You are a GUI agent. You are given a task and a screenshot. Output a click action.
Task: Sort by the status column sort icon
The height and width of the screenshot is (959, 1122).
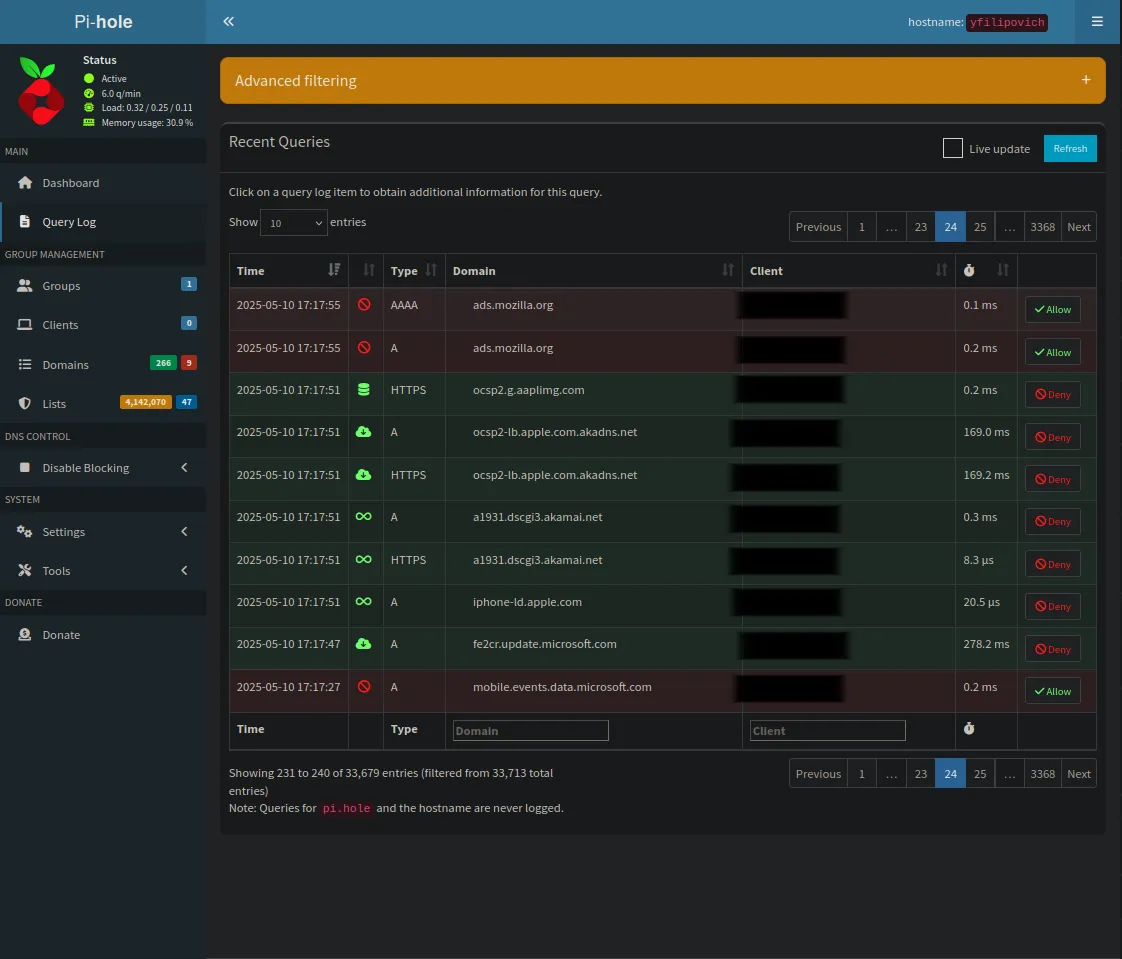pyautogui.click(x=369, y=270)
